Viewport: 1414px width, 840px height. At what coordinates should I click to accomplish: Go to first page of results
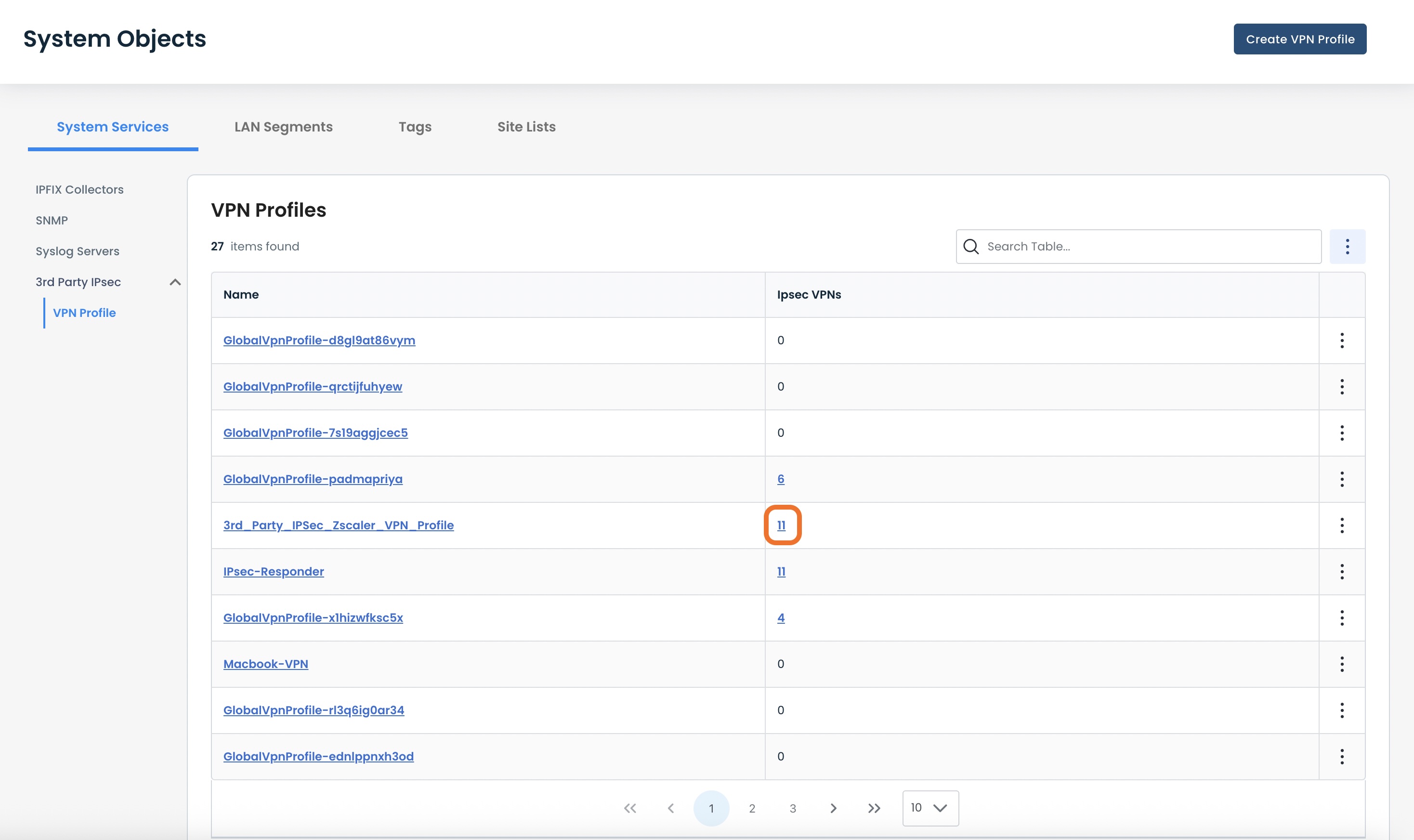tap(630, 808)
